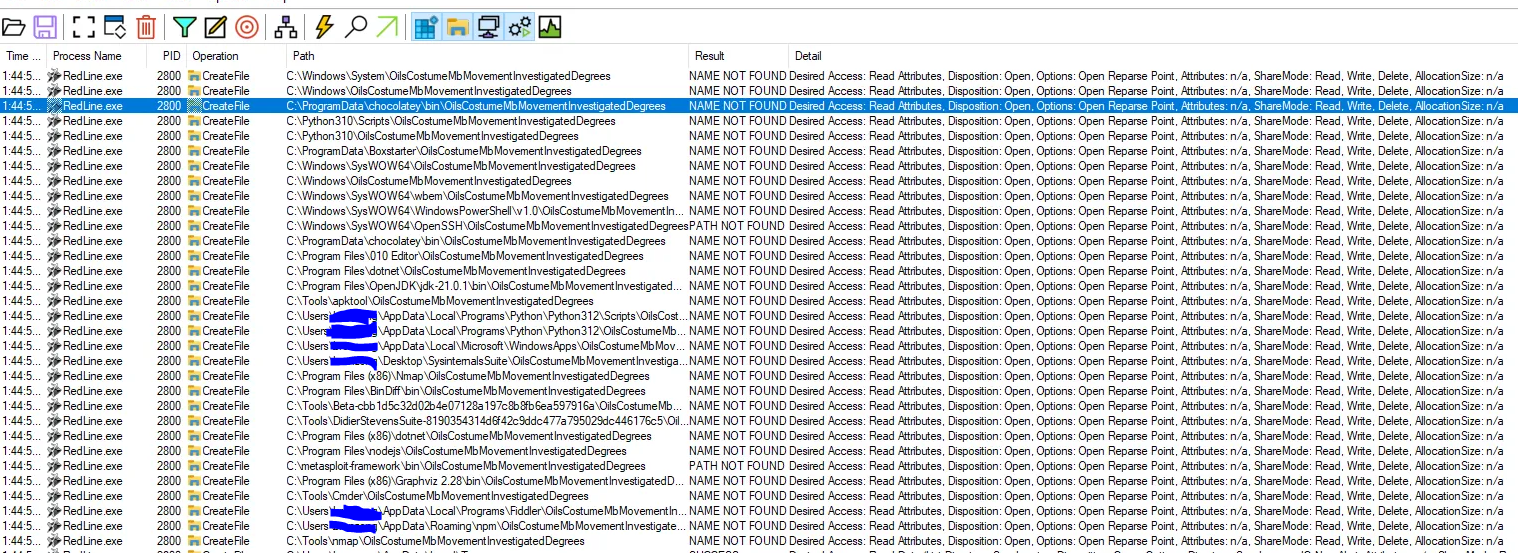
Task: Open Find with the magnifying glass icon
Action: [x=355, y=27]
